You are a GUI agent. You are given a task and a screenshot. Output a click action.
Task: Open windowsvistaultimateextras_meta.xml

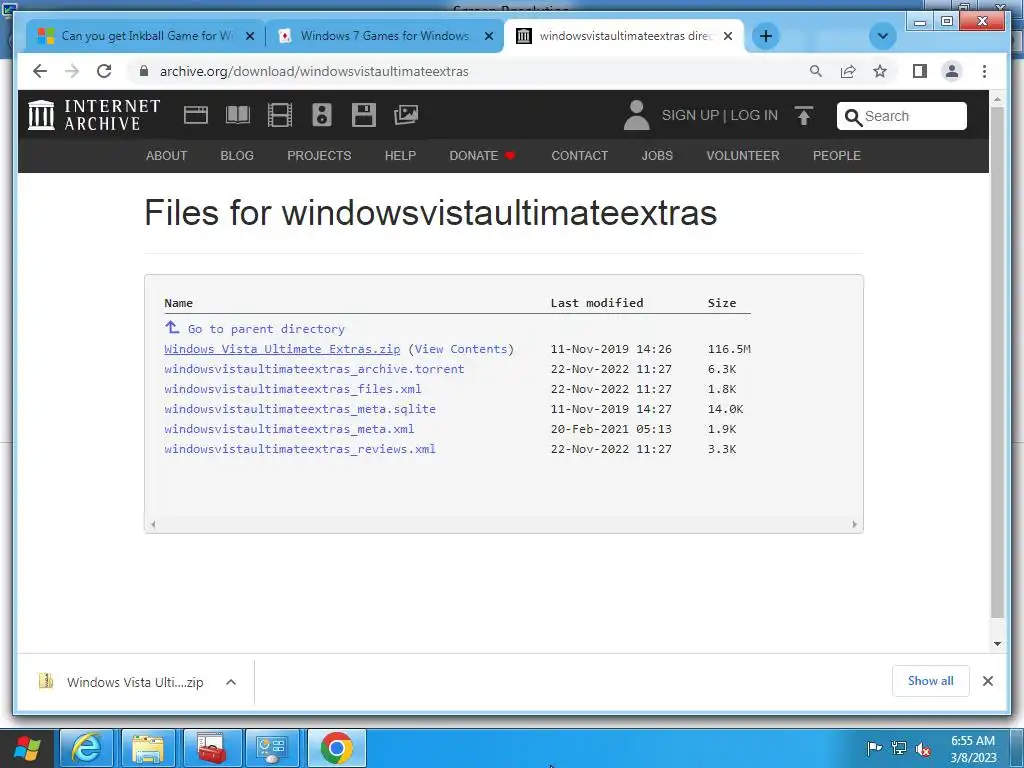tap(289, 429)
